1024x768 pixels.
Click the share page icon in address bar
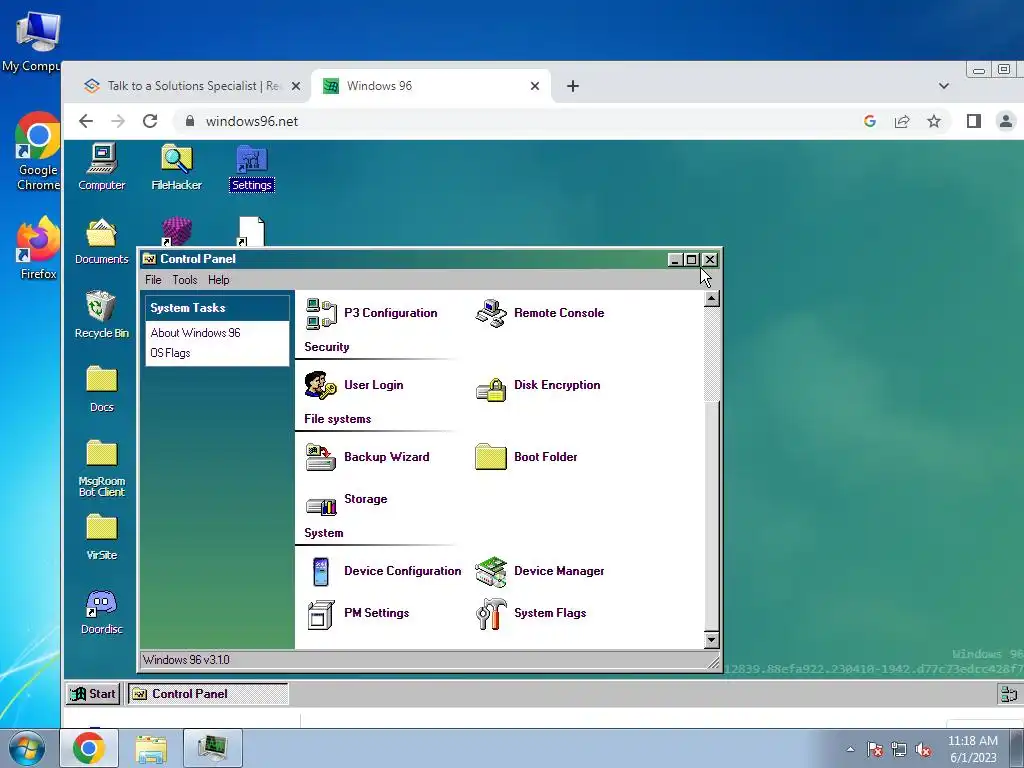tap(902, 121)
